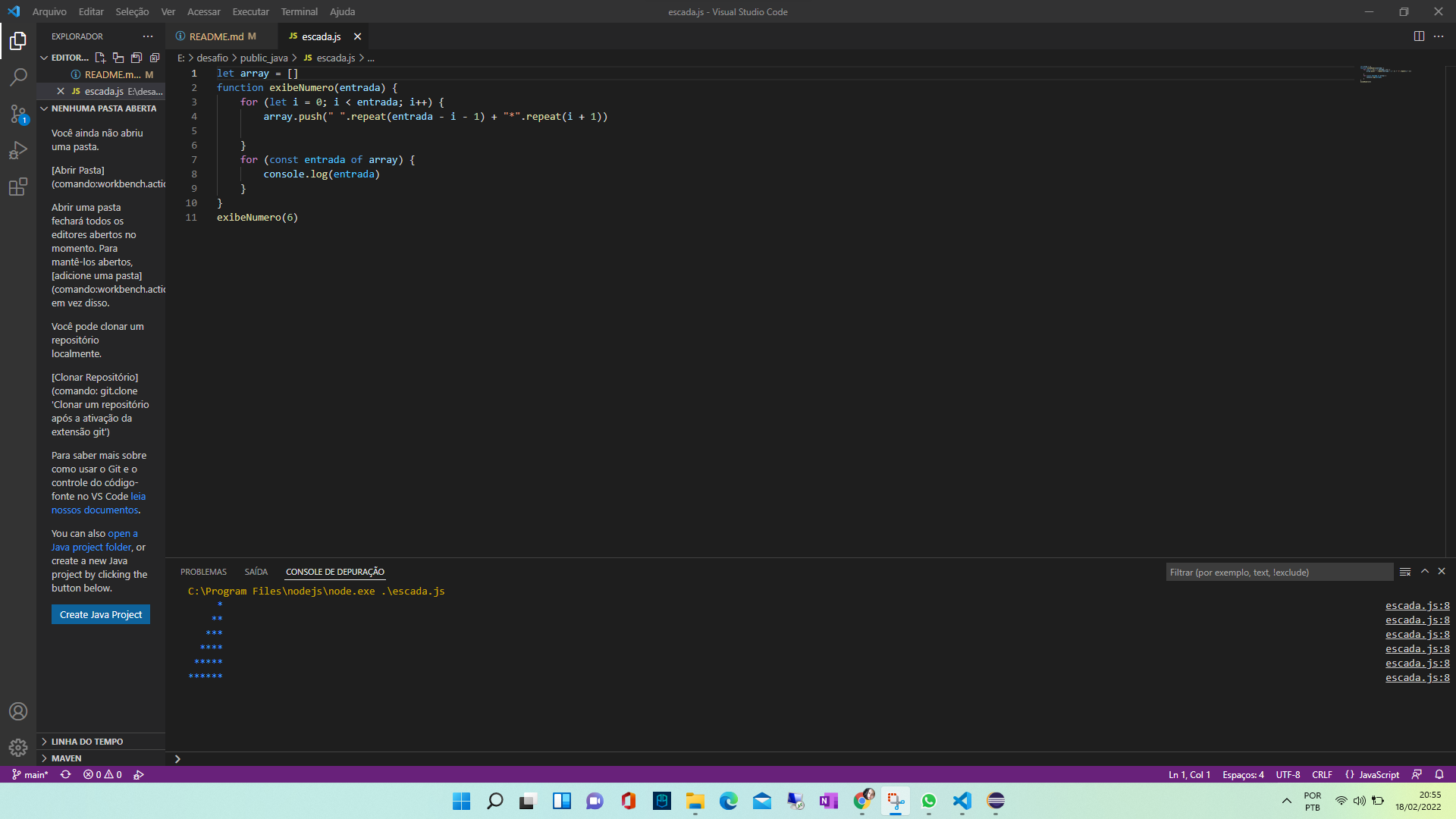This screenshot has height=819, width=1456.
Task: Open the Terminal menu
Action: (299, 11)
